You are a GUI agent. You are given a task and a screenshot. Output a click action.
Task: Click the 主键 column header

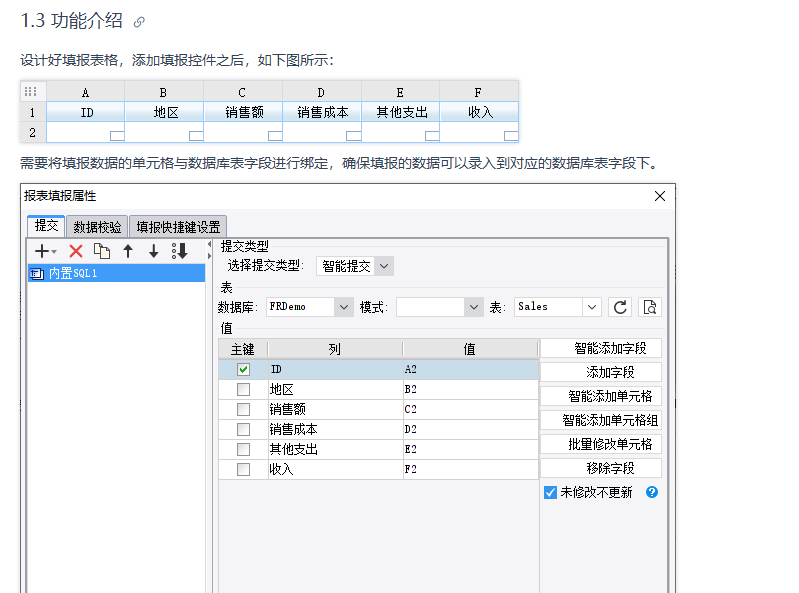click(x=243, y=349)
